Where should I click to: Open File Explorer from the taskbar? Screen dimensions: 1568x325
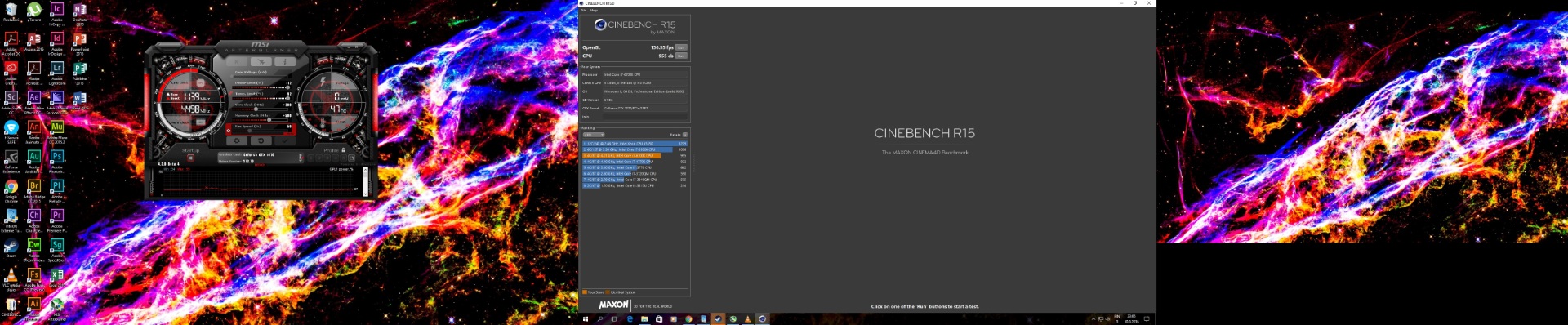click(644, 319)
